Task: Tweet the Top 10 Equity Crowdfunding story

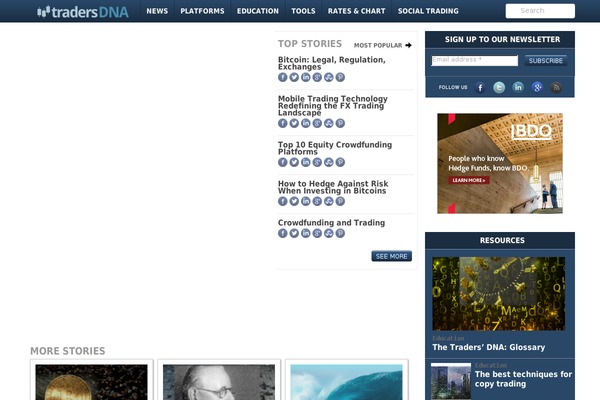Action: (x=294, y=162)
